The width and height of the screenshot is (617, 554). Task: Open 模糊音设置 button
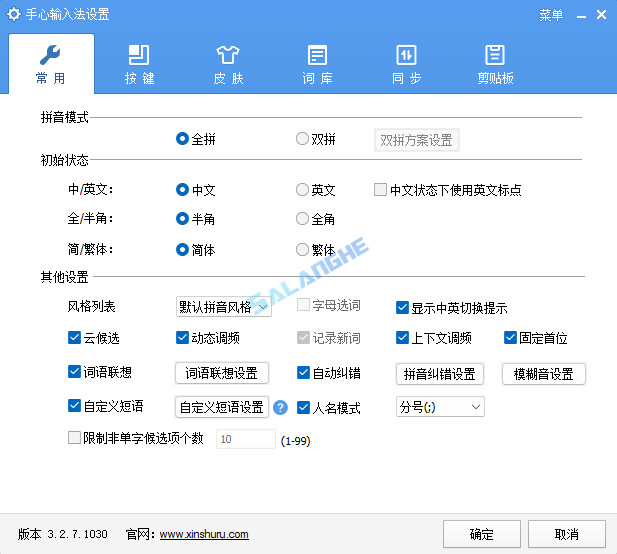tap(544, 374)
